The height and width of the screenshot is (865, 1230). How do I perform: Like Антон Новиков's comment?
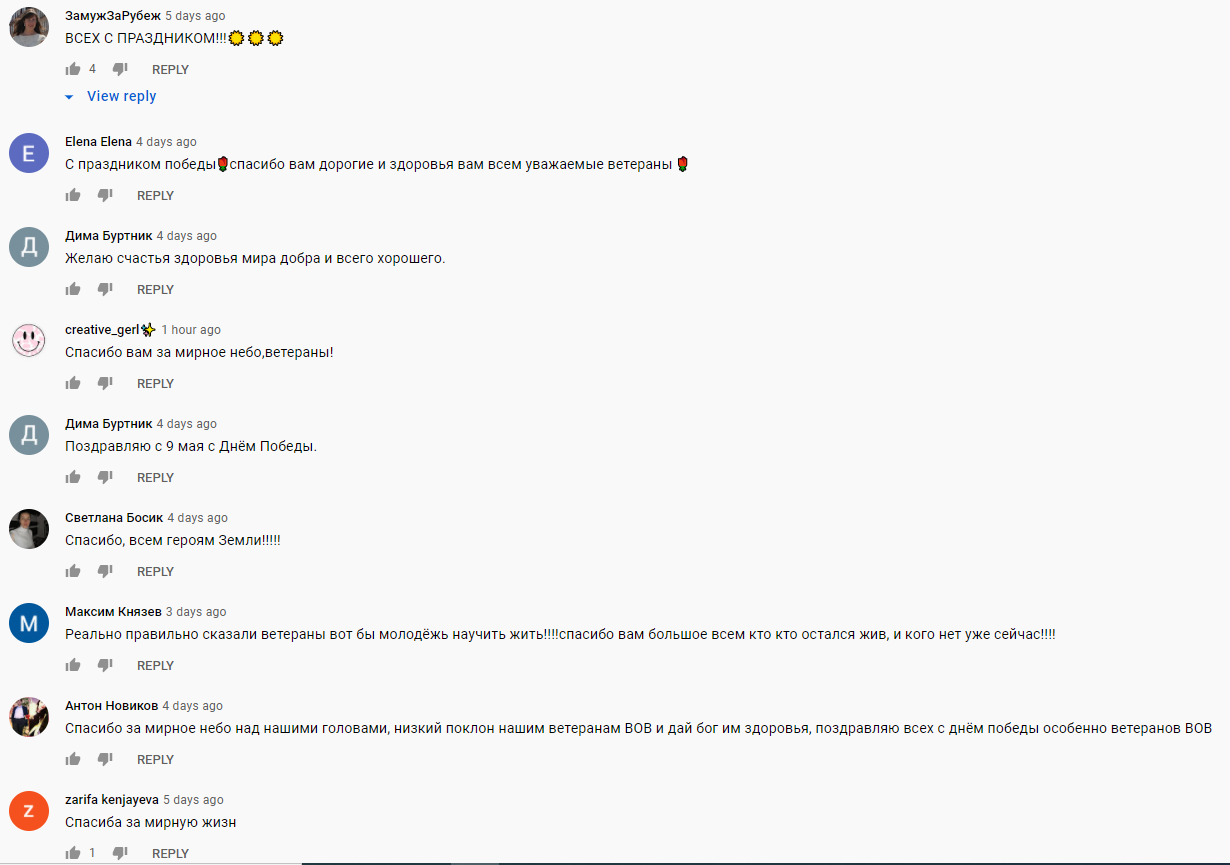[73, 759]
